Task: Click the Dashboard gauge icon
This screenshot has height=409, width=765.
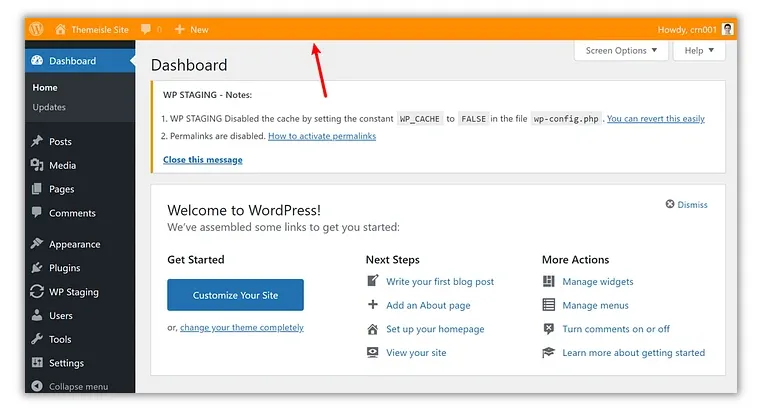Action: [x=37, y=61]
